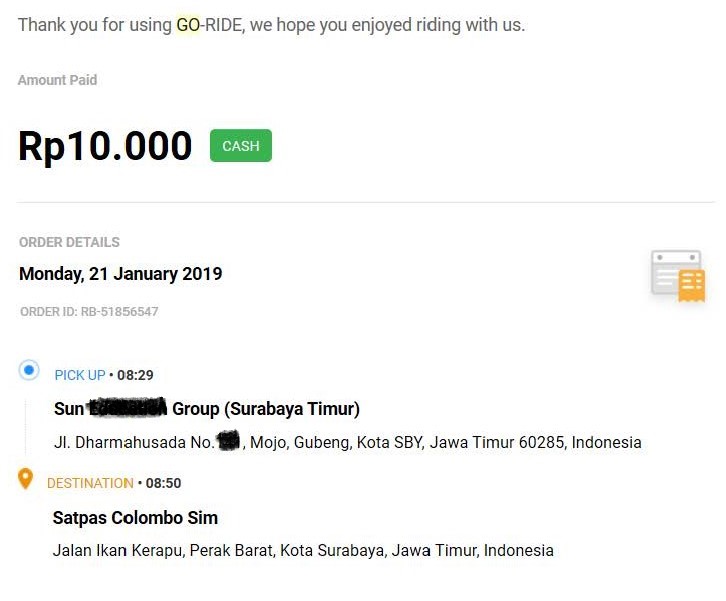The height and width of the screenshot is (601, 726).
Task: Click the ORDER DETAILS heading
Action: point(69,242)
